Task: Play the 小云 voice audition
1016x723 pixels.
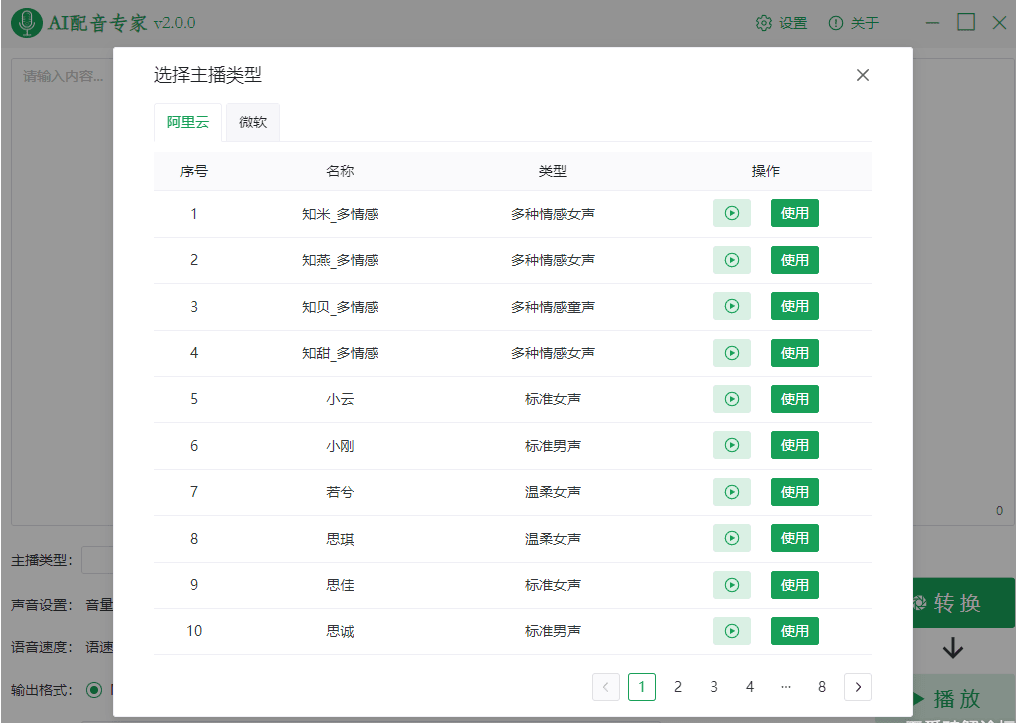Action: point(731,398)
